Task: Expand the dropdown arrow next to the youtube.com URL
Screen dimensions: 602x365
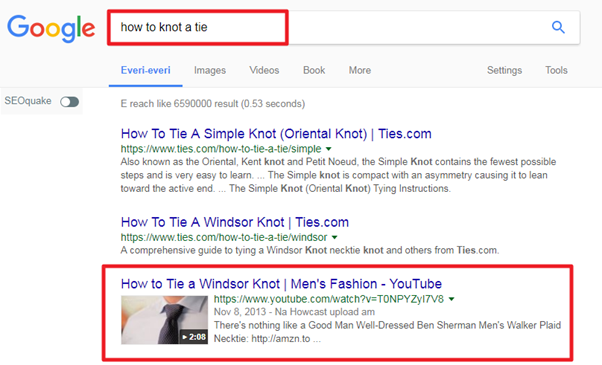Action: point(452,299)
